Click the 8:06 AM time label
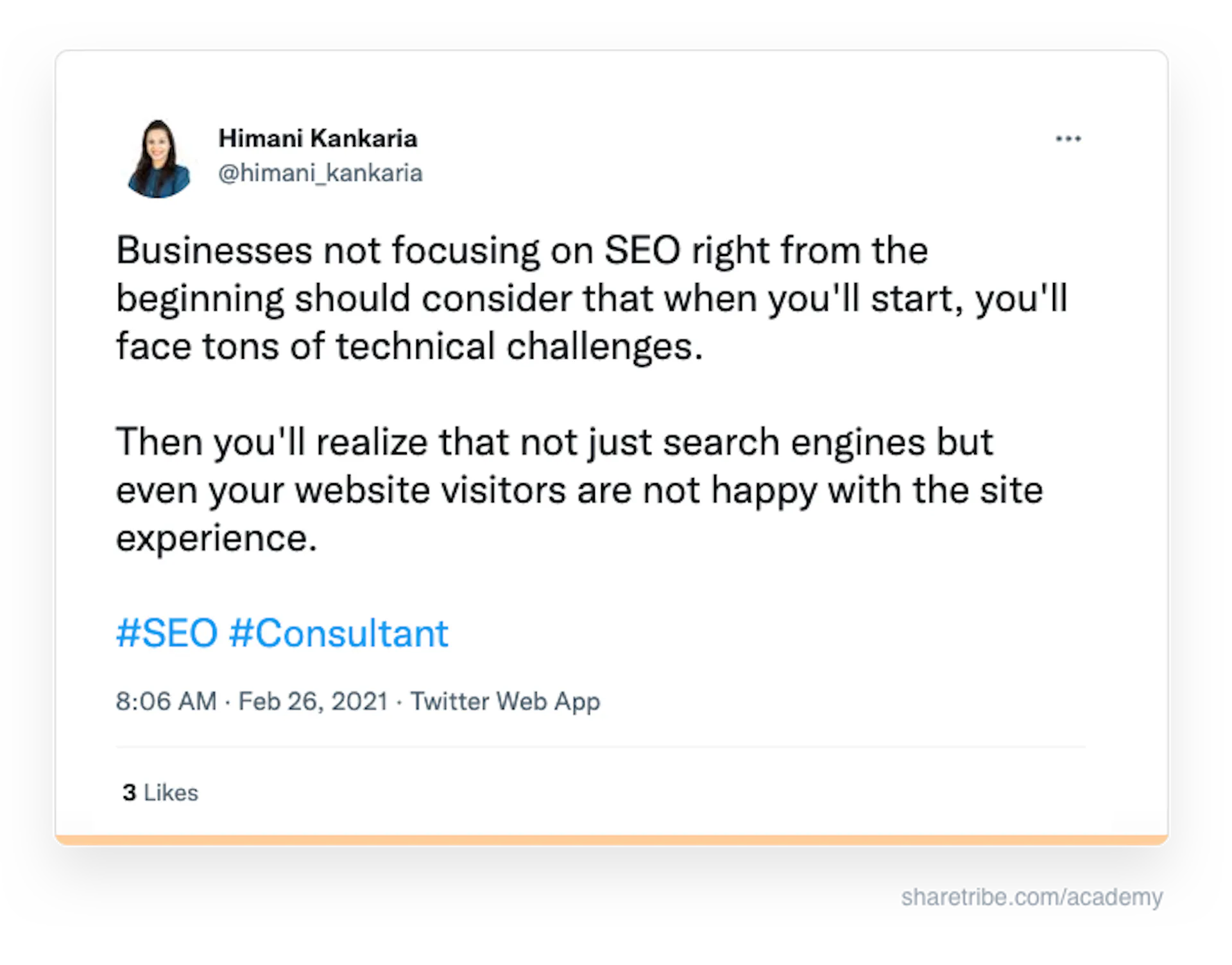Screen dimensions: 1232x965 pyautogui.click(x=166, y=701)
